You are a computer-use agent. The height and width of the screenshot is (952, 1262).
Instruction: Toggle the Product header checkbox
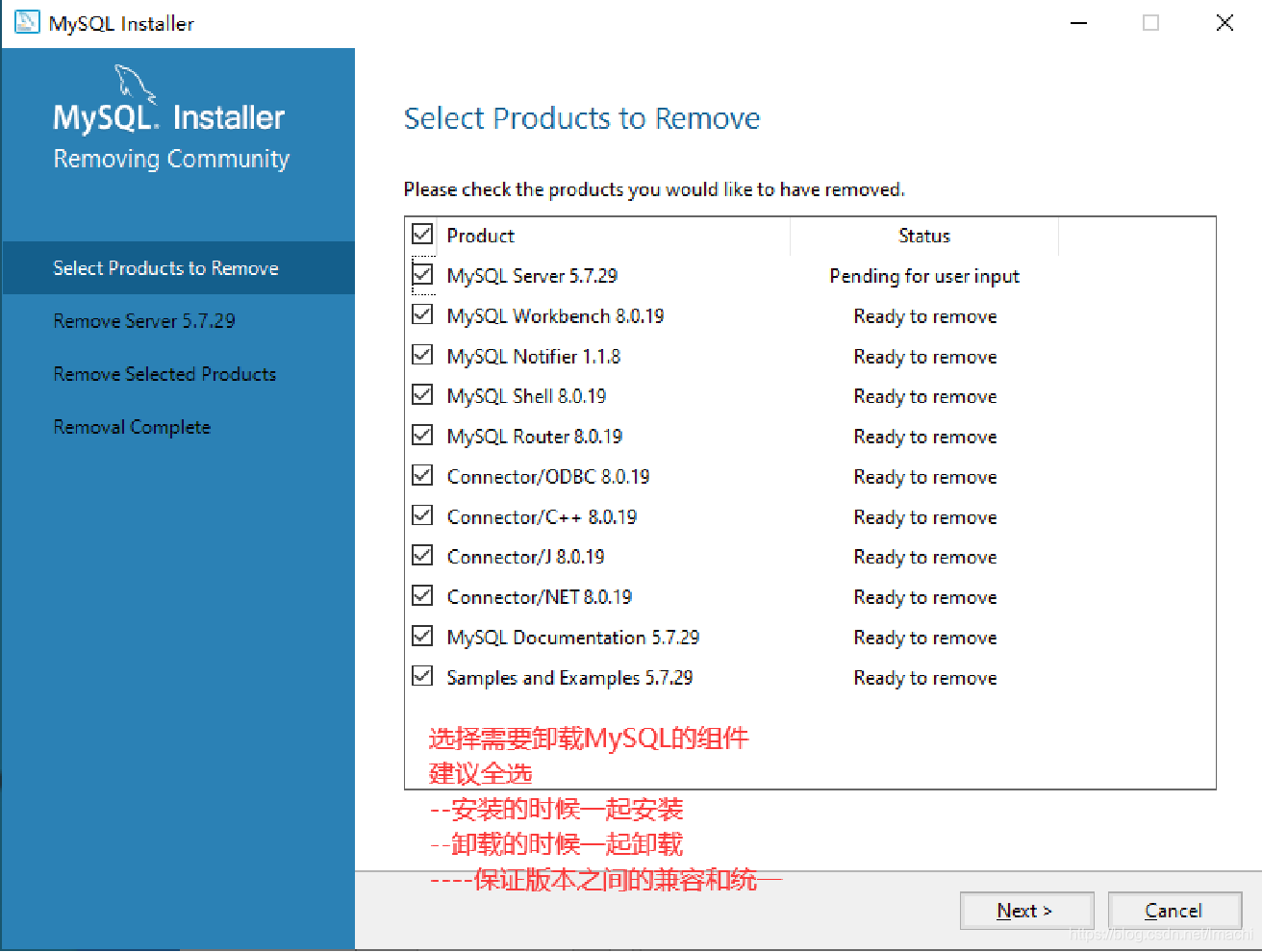click(x=421, y=234)
